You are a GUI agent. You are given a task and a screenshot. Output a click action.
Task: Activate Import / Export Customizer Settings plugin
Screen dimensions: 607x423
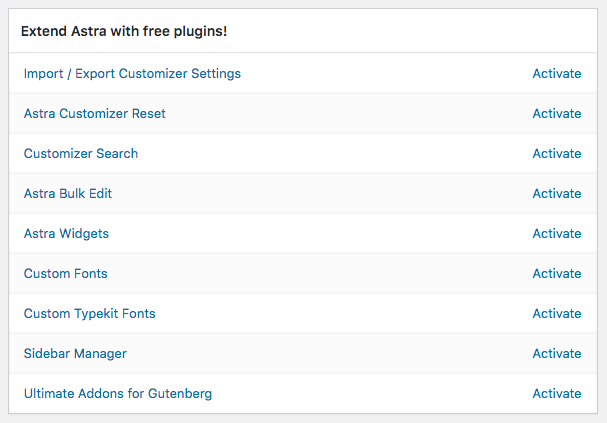click(x=556, y=74)
